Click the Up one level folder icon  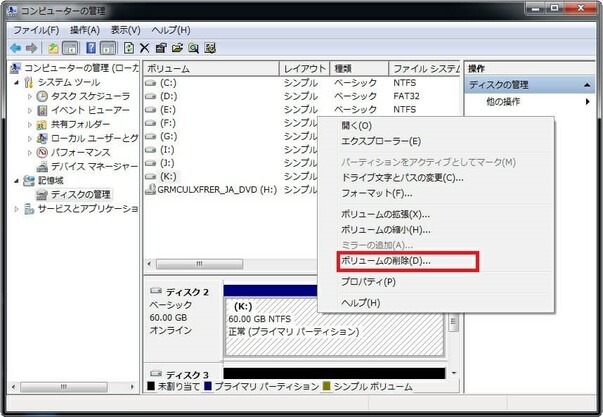point(53,48)
